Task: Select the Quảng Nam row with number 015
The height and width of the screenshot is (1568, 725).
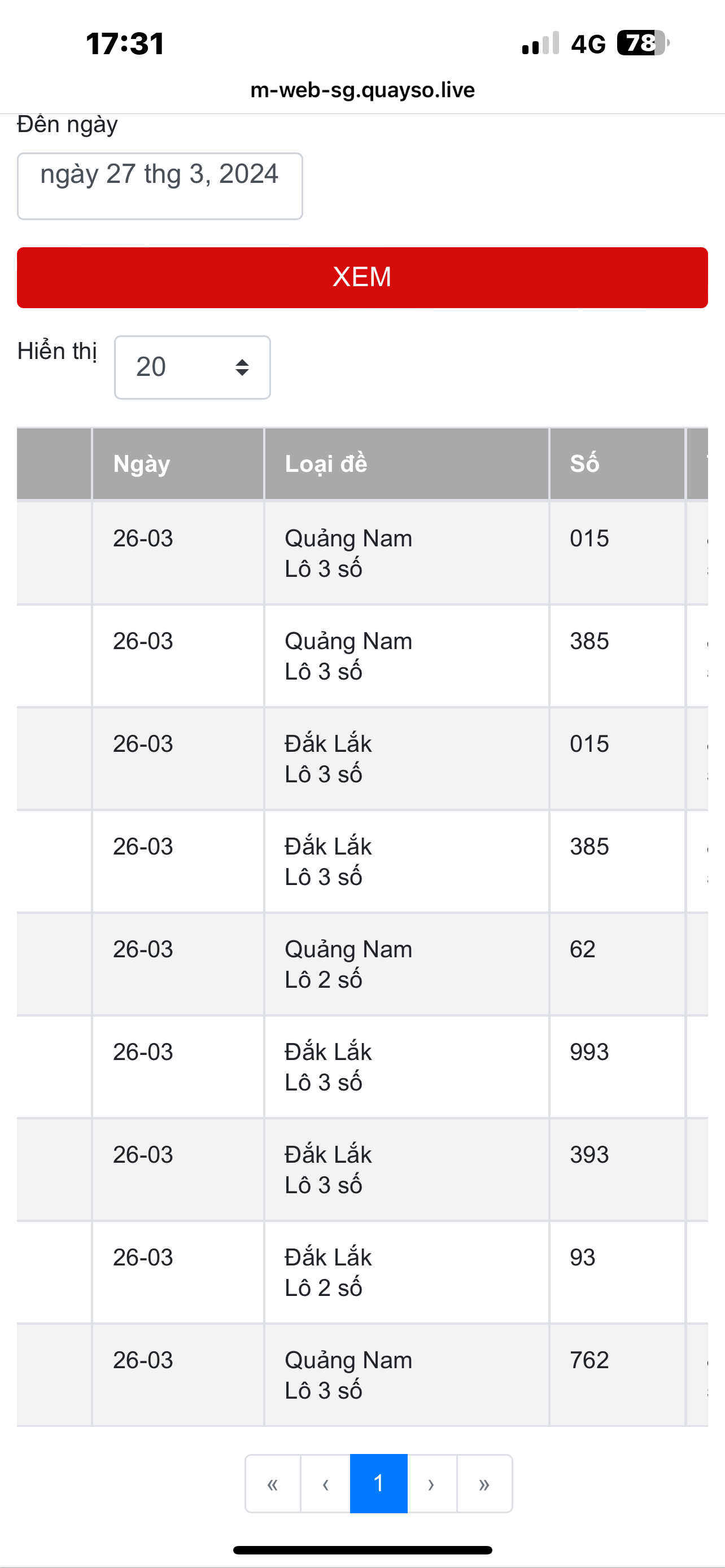Action: pos(362,553)
